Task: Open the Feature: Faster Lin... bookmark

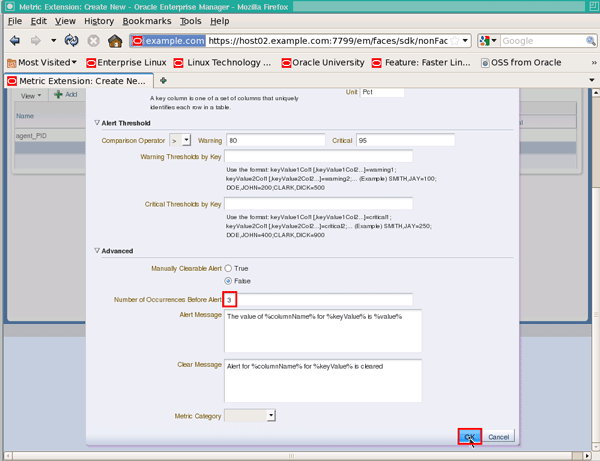Action: click(x=421, y=62)
